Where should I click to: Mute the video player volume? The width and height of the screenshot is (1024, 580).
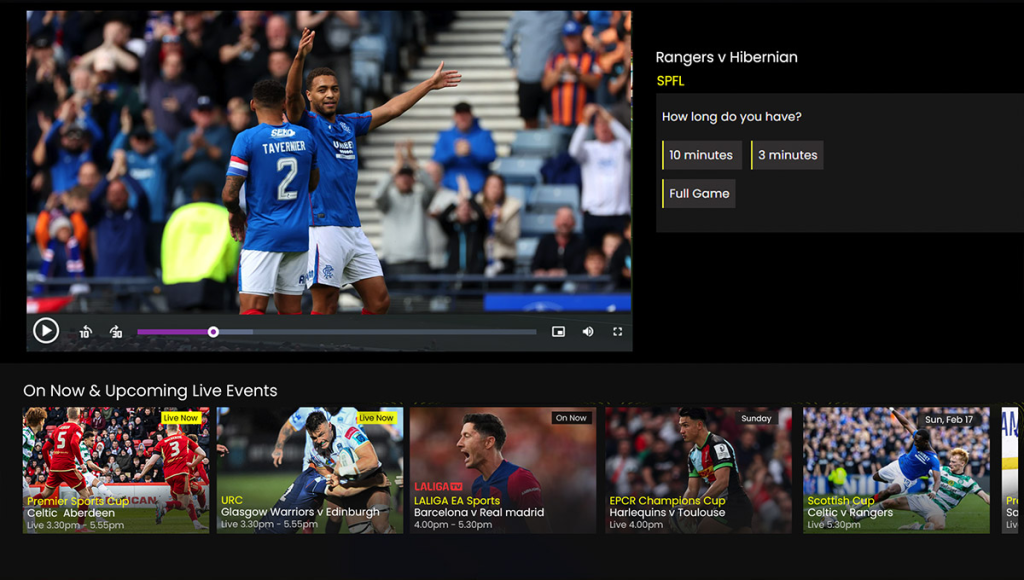[x=589, y=330]
